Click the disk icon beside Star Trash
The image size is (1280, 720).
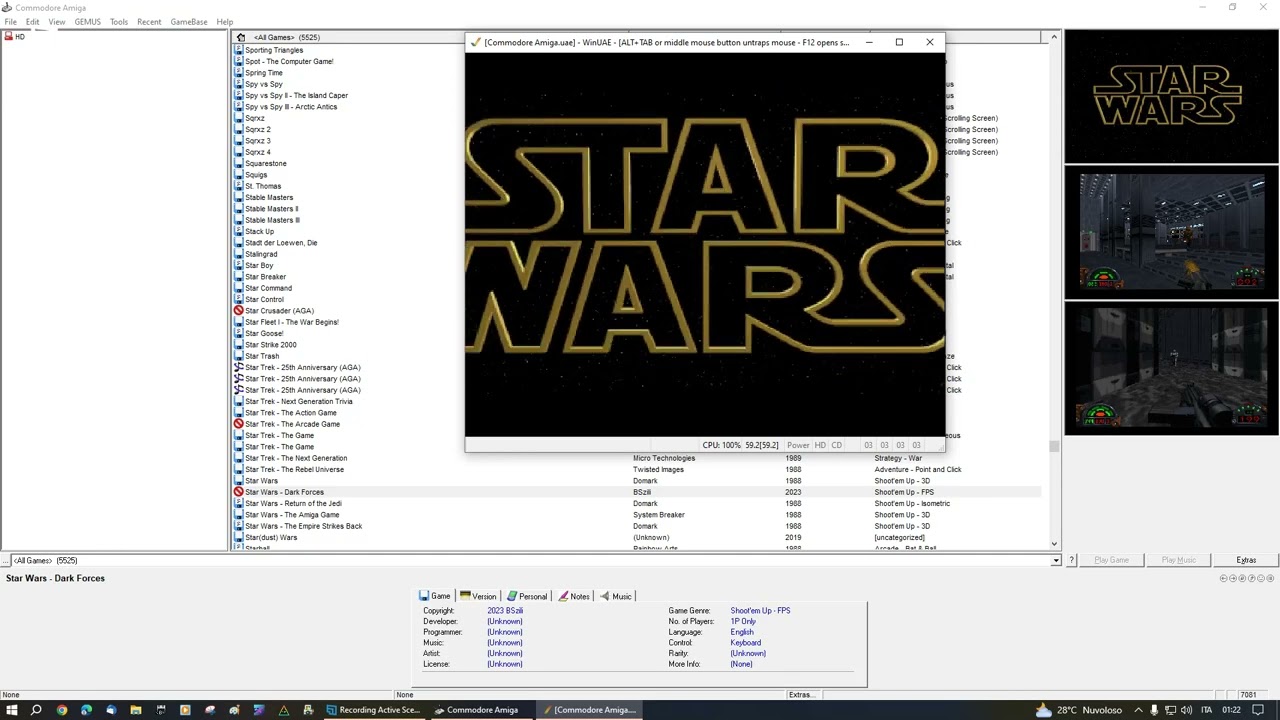(238, 356)
